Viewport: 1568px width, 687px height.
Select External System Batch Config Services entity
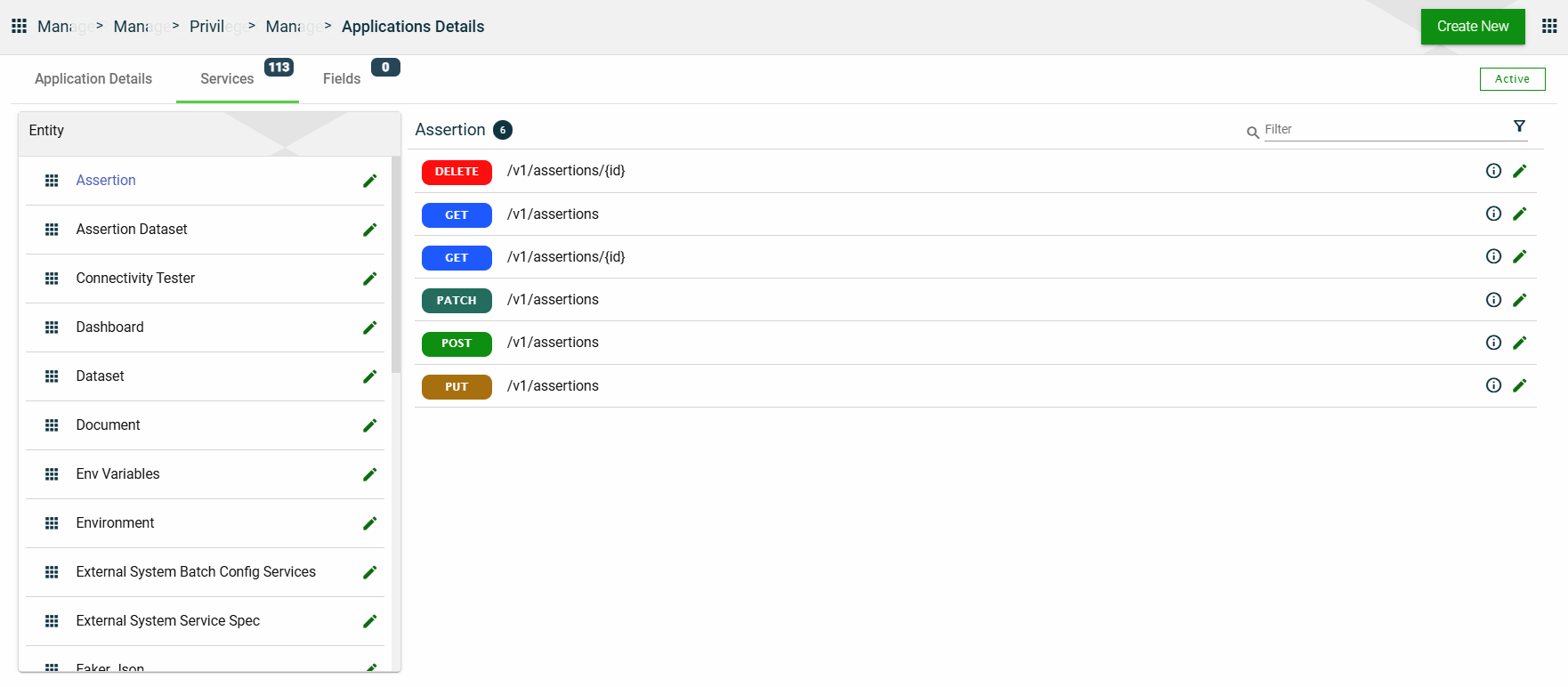pyautogui.click(x=196, y=572)
